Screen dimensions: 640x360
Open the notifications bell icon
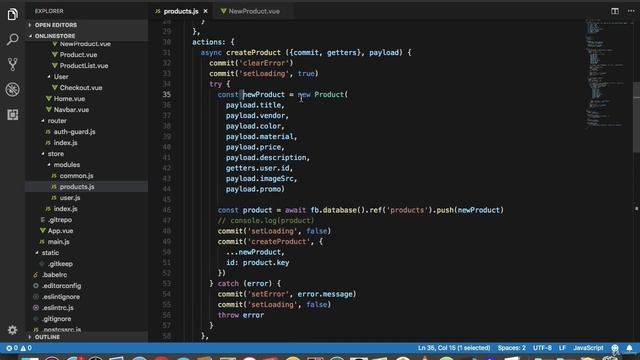click(x=629, y=348)
